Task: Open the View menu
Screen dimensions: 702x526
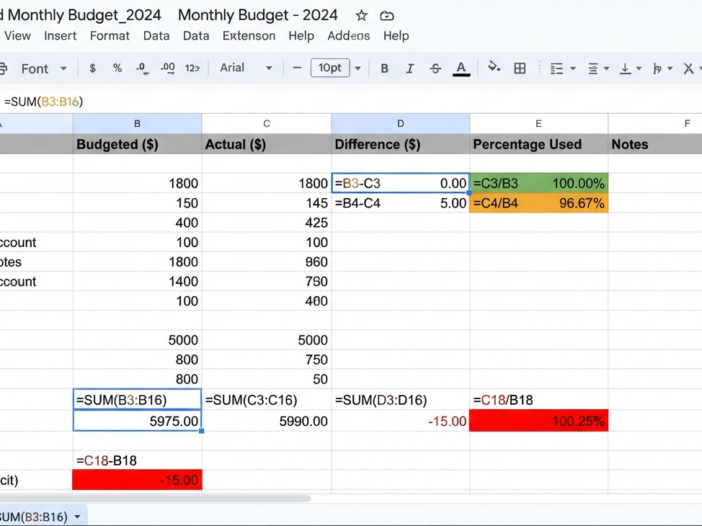Action: click(x=17, y=36)
